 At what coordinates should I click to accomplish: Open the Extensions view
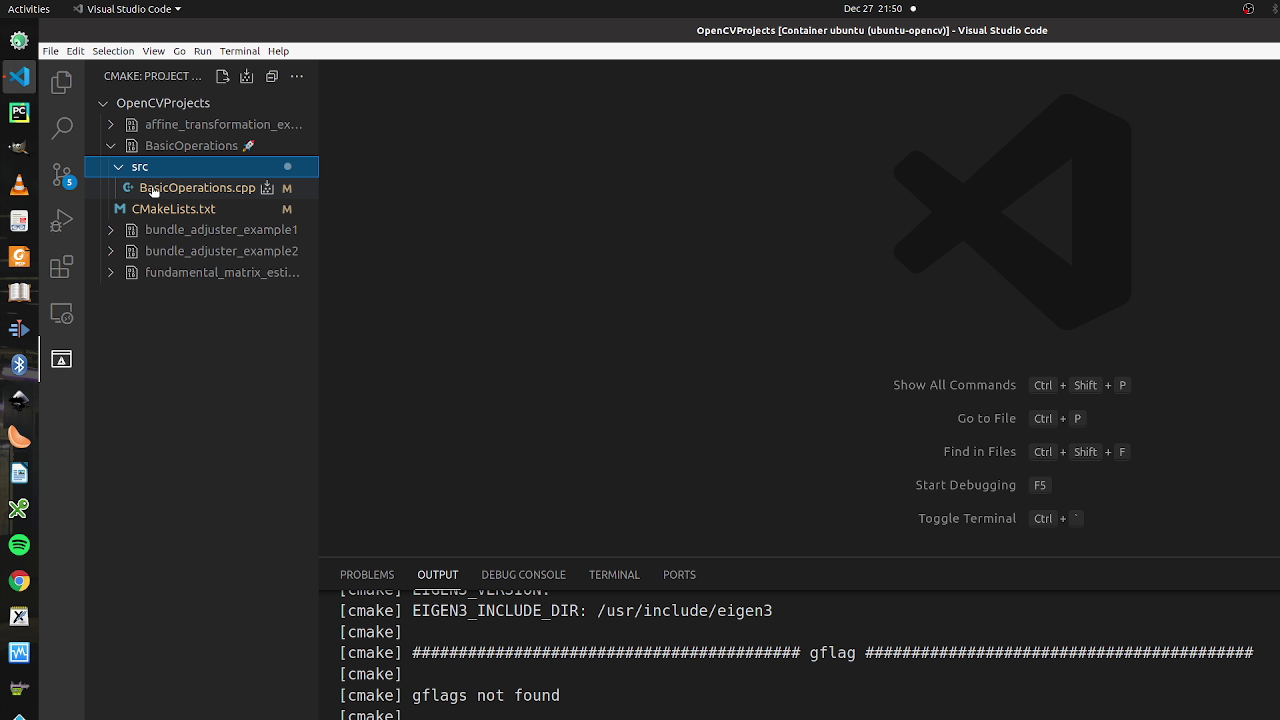[x=62, y=267]
